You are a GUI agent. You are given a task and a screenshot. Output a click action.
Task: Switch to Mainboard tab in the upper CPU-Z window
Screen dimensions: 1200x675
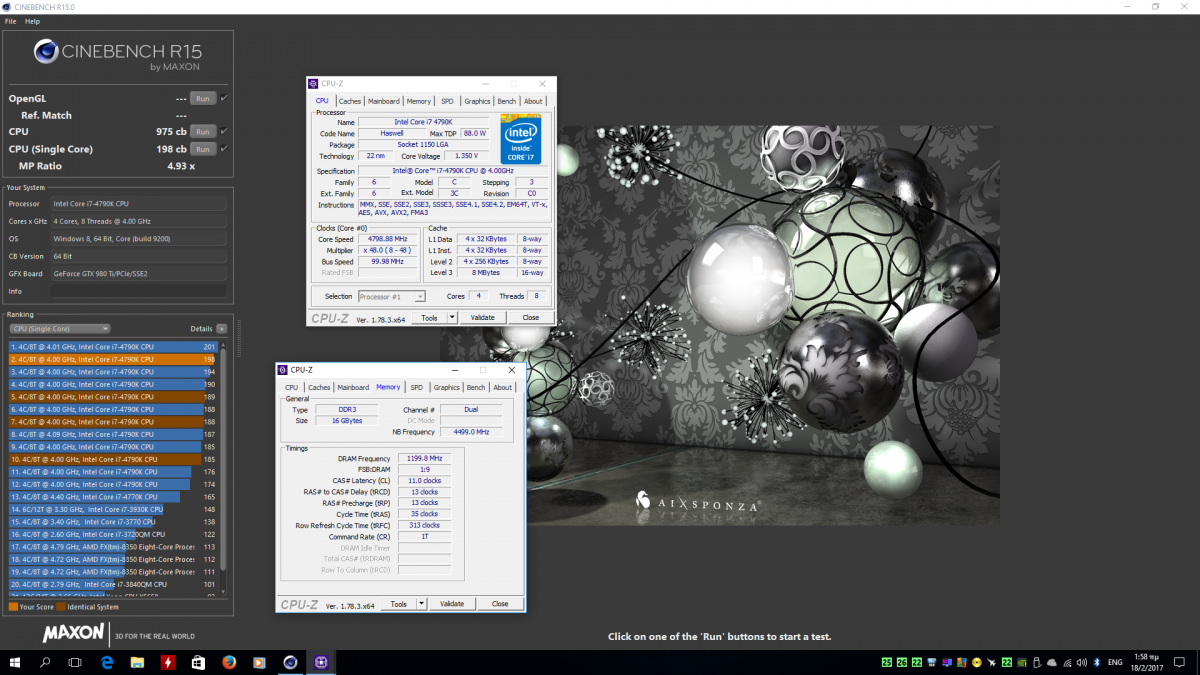click(x=384, y=101)
